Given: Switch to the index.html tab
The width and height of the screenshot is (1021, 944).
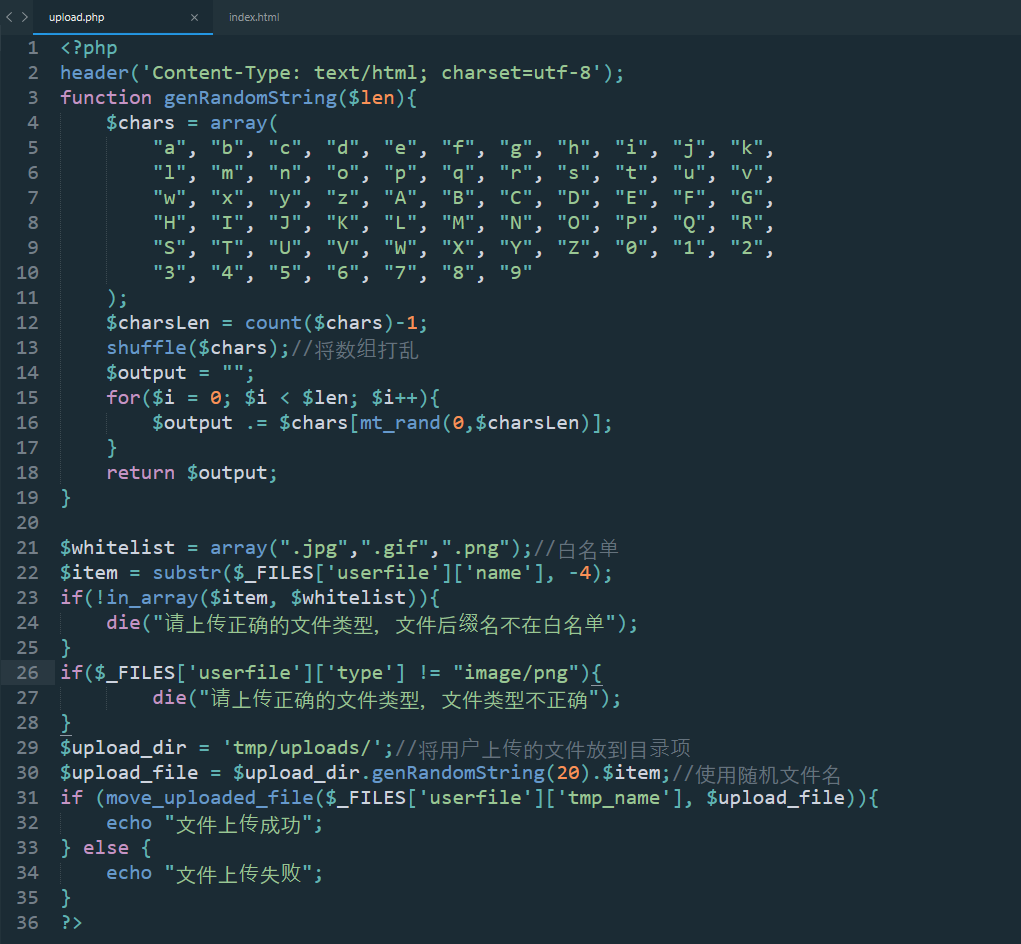Looking at the screenshot, I should click(x=254, y=17).
